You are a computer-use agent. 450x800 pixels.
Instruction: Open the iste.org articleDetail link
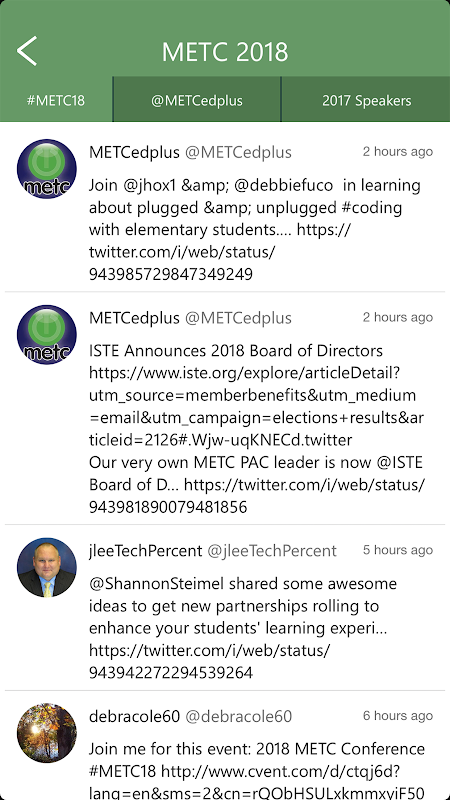(255, 406)
